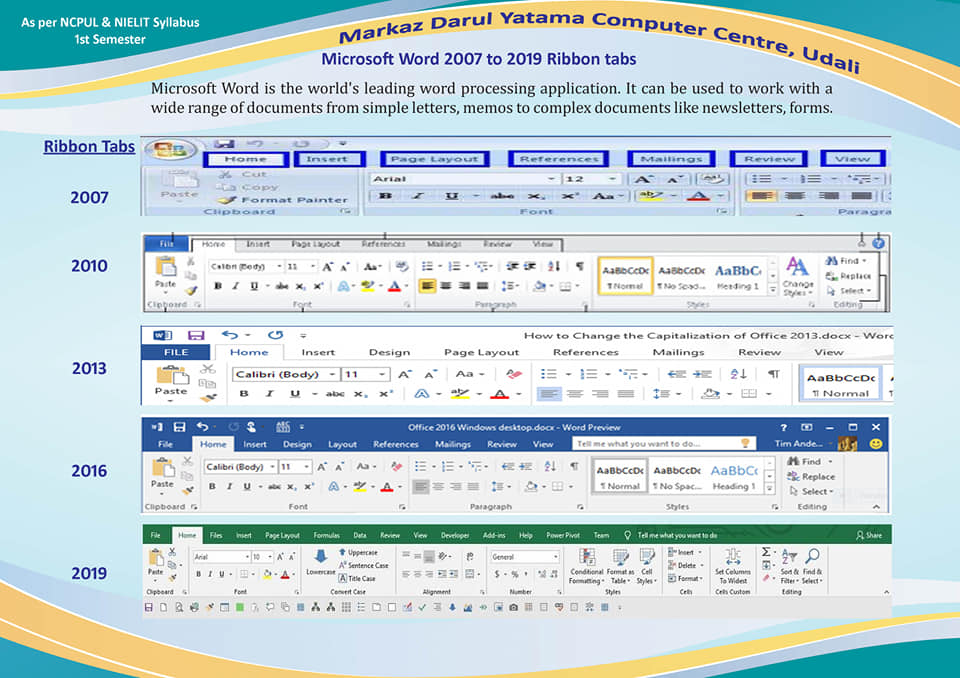
Task: Toggle Underline in the 2016 ribbon
Action: coord(247,486)
